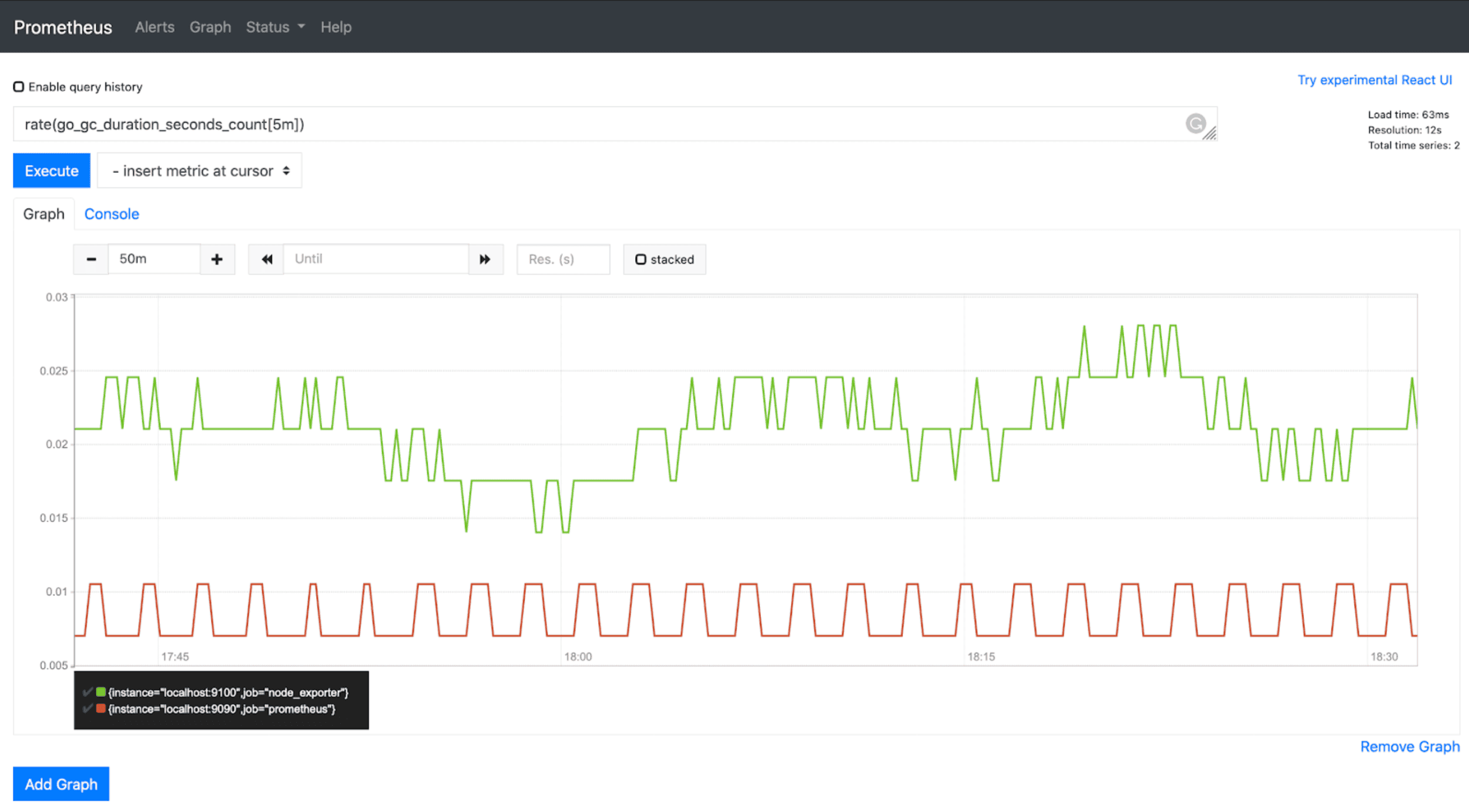Click the minus icon to shrink time range
Image resolution: width=1469 pixels, height=812 pixels.
[90, 259]
